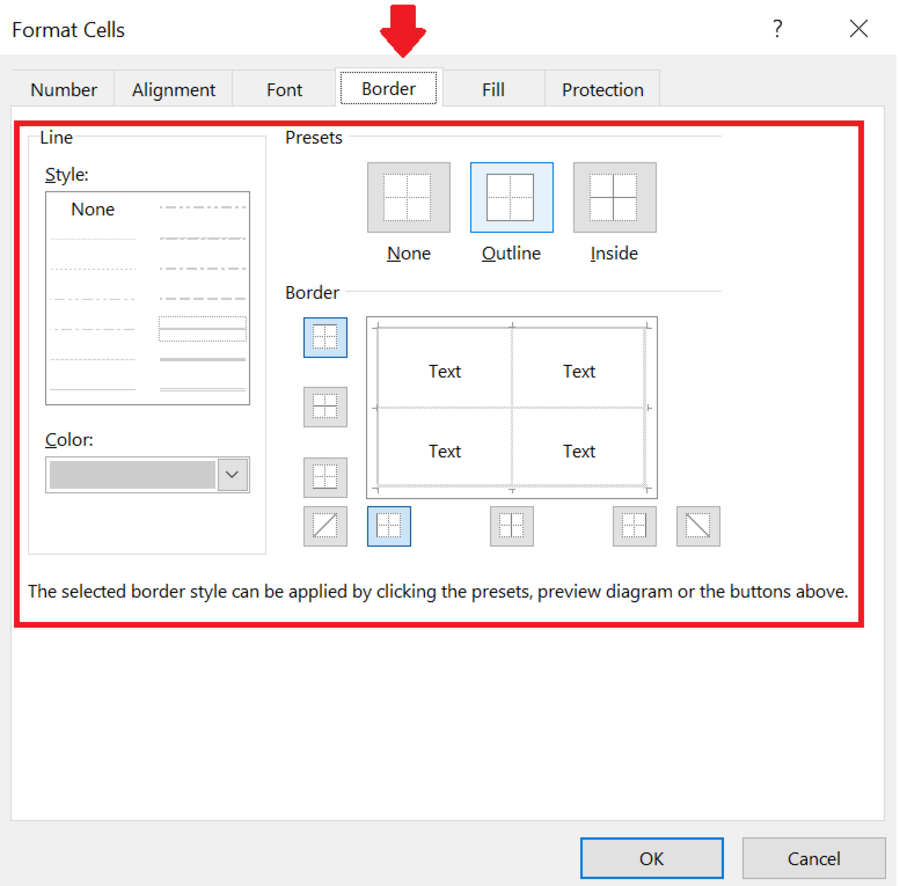
Task: Select the hairline finely dotted line style
Action: coord(93,239)
